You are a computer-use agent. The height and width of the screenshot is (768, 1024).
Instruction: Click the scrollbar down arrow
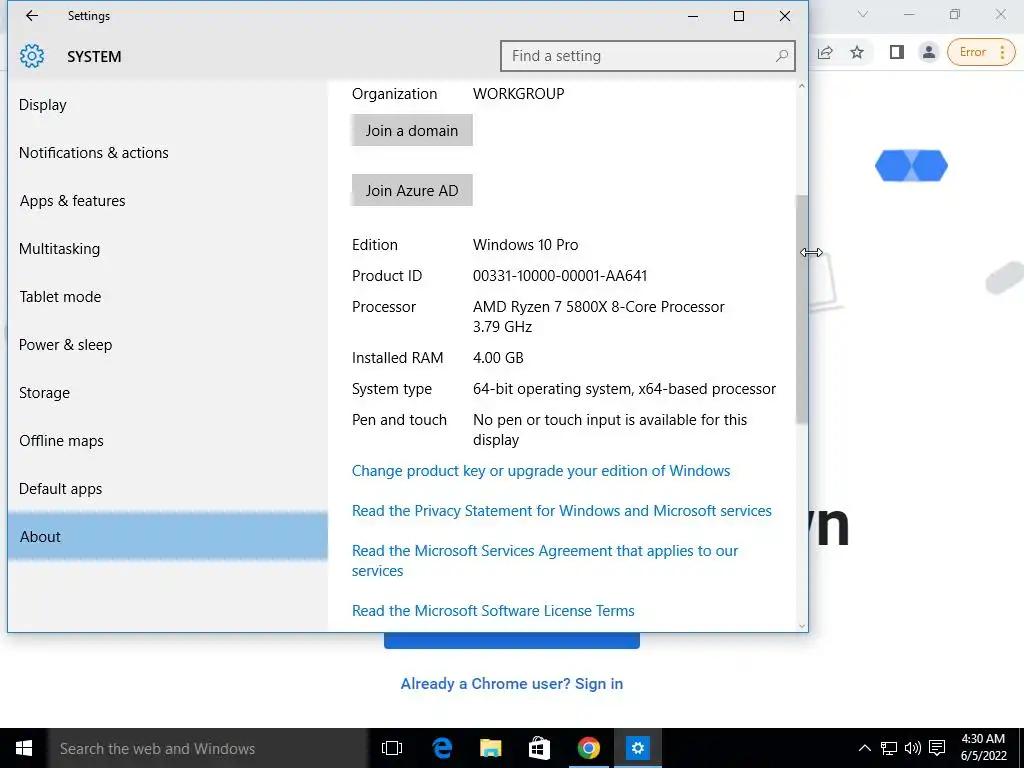click(x=802, y=626)
